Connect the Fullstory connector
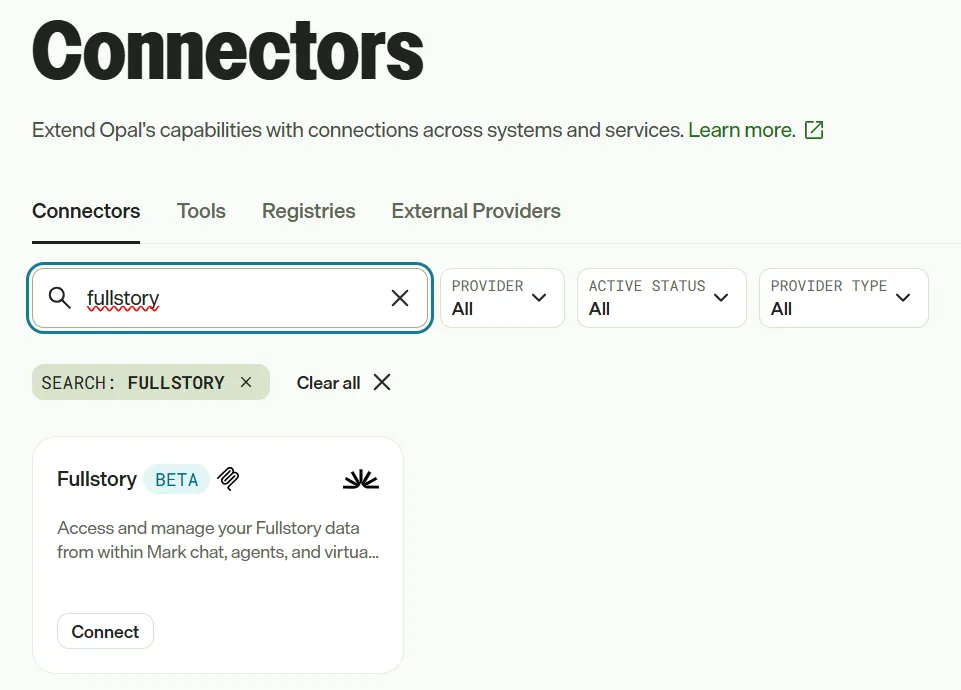Image resolution: width=961 pixels, height=690 pixels. click(105, 631)
